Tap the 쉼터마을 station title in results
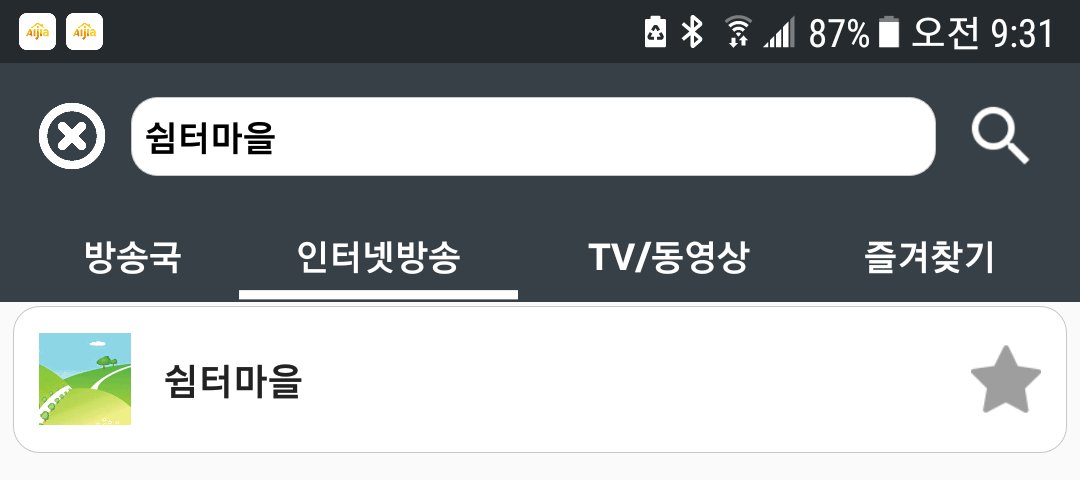 click(x=233, y=381)
